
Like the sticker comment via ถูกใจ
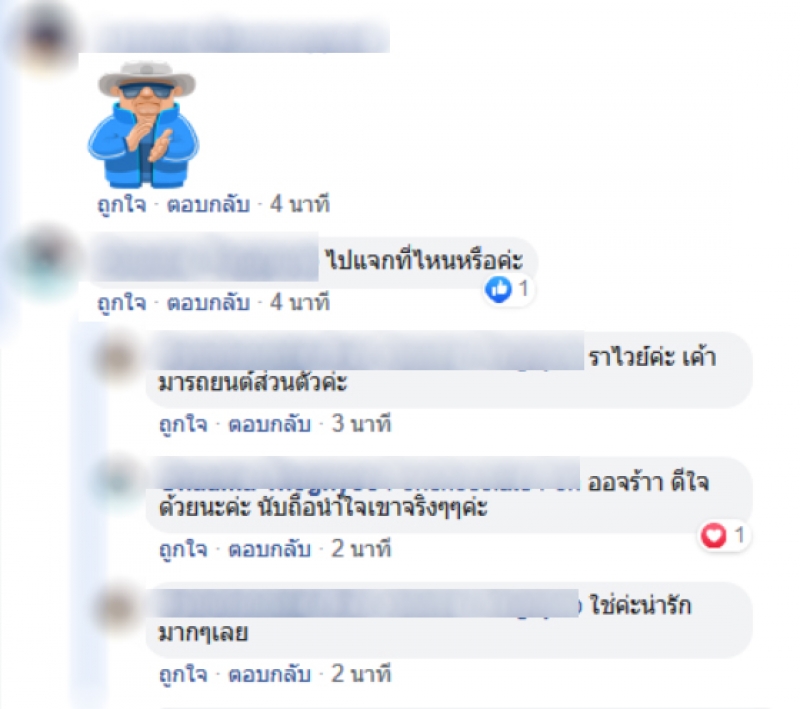121,205
